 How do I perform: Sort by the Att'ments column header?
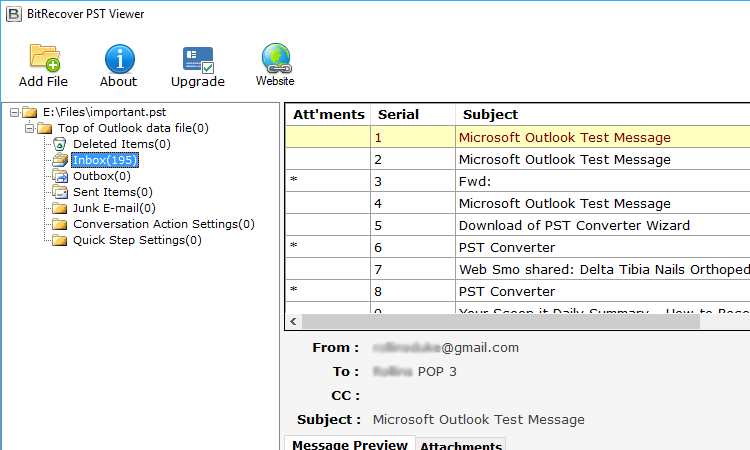click(x=328, y=115)
